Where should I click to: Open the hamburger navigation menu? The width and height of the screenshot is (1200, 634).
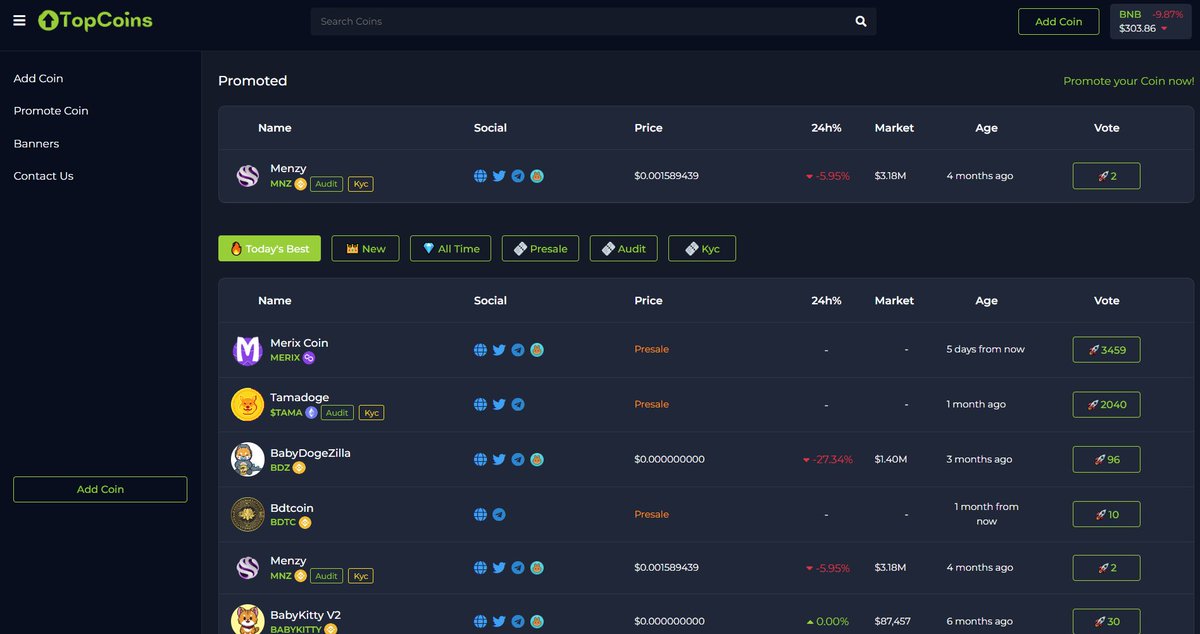(x=19, y=20)
